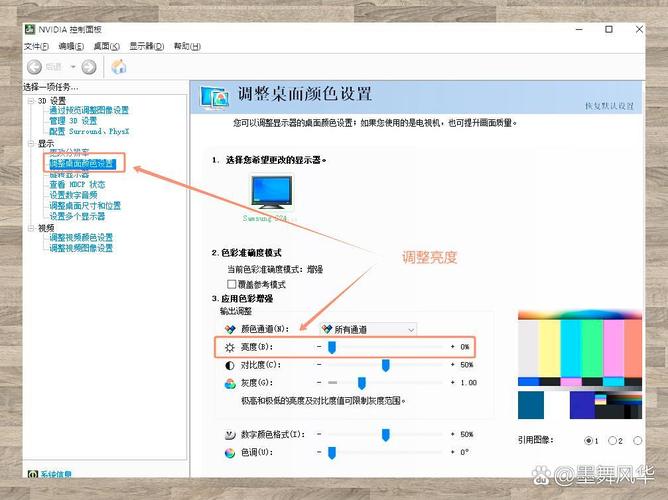Select 调整桌面颜色设置 in the tree
This screenshot has width=668, height=500.
point(83,164)
